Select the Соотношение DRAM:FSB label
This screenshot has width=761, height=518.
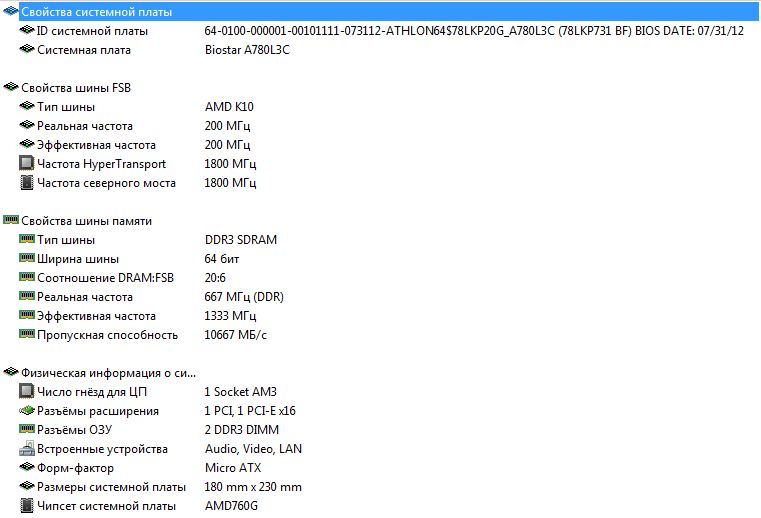coord(105,278)
